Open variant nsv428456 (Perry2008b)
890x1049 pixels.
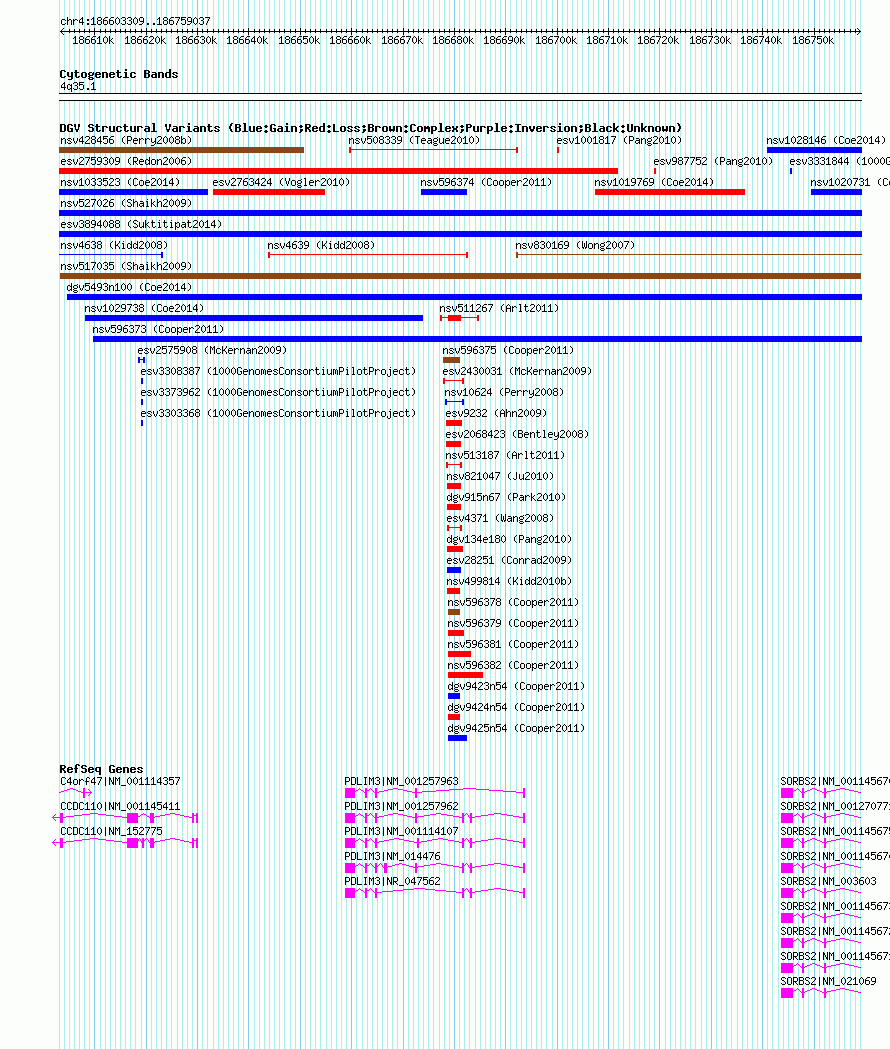(126, 140)
